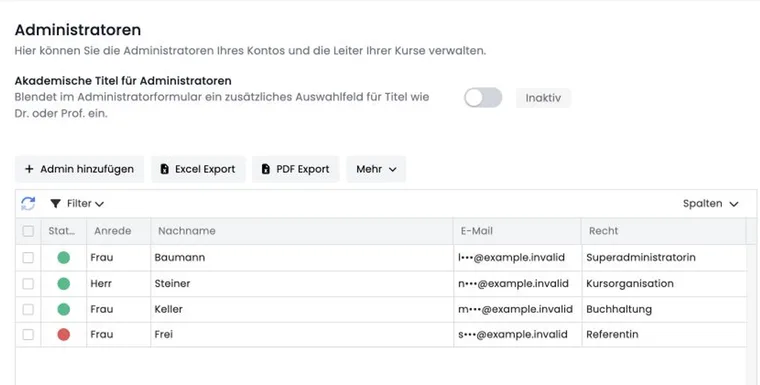Click the file icon on Excel Export
This screenshot has height=385, width=760.
(165, 169)
